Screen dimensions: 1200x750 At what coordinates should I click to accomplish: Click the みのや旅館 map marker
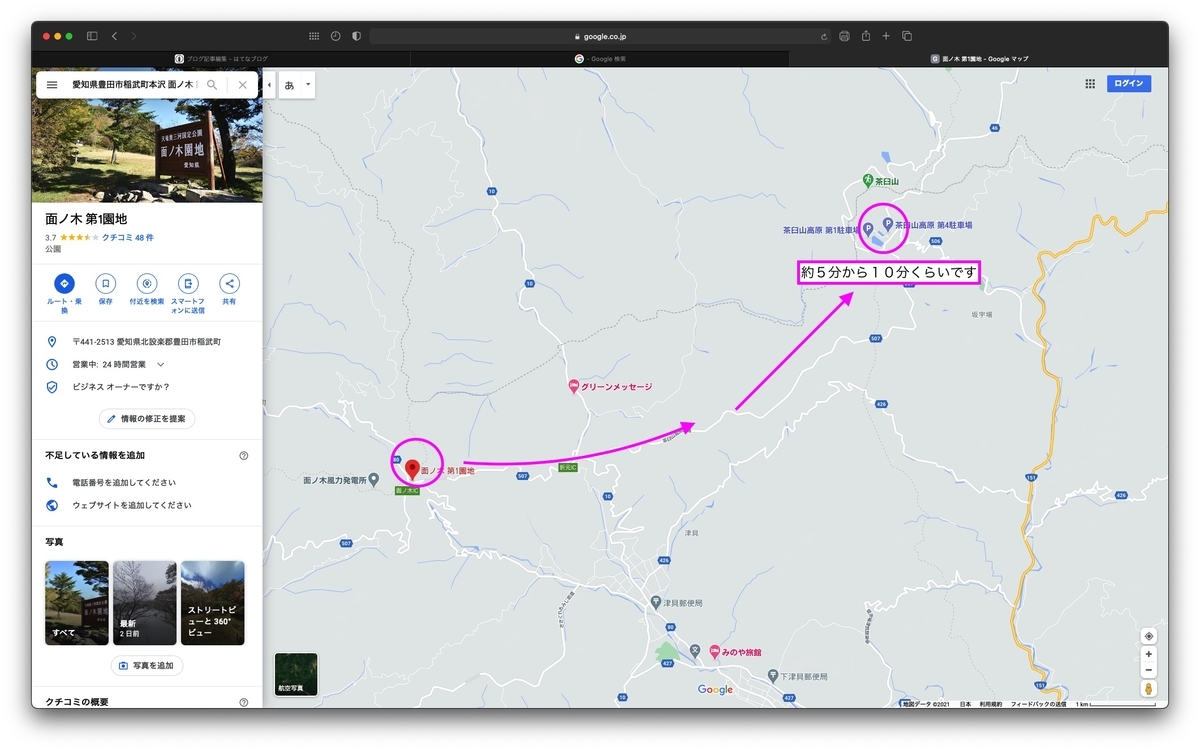(x=715, y=652)
